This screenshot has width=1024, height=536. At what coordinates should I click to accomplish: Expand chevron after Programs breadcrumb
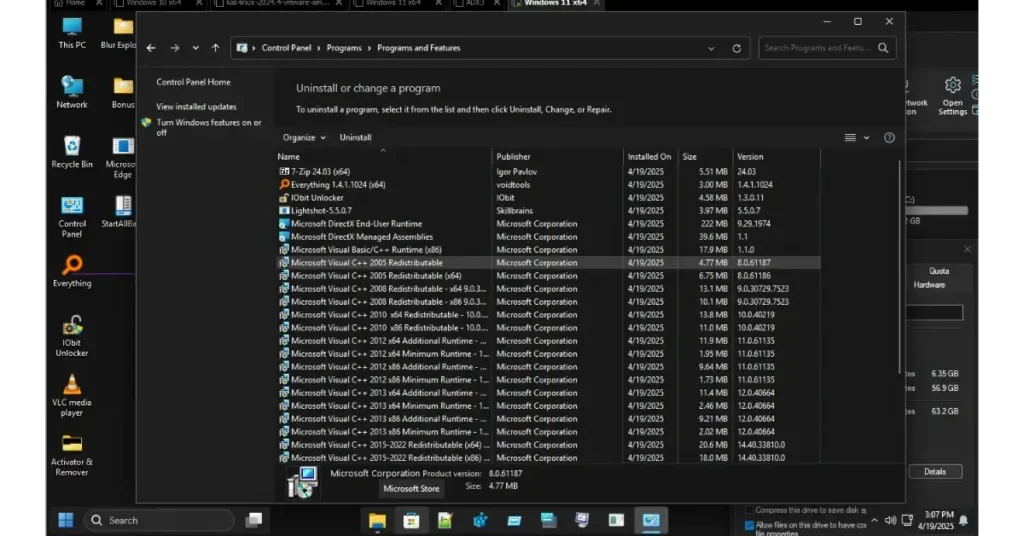[370, 48]
